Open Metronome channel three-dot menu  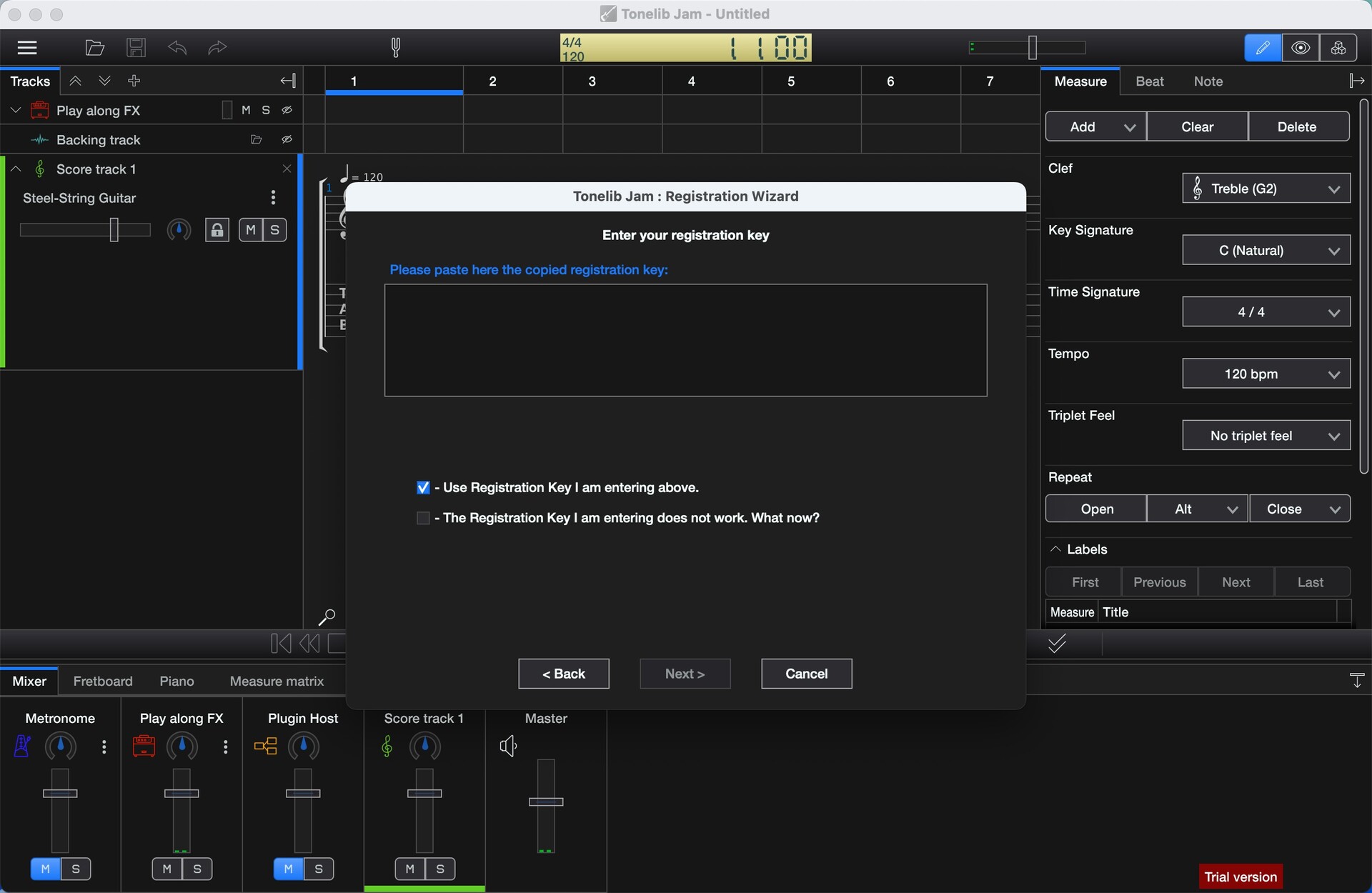(104, 747)
